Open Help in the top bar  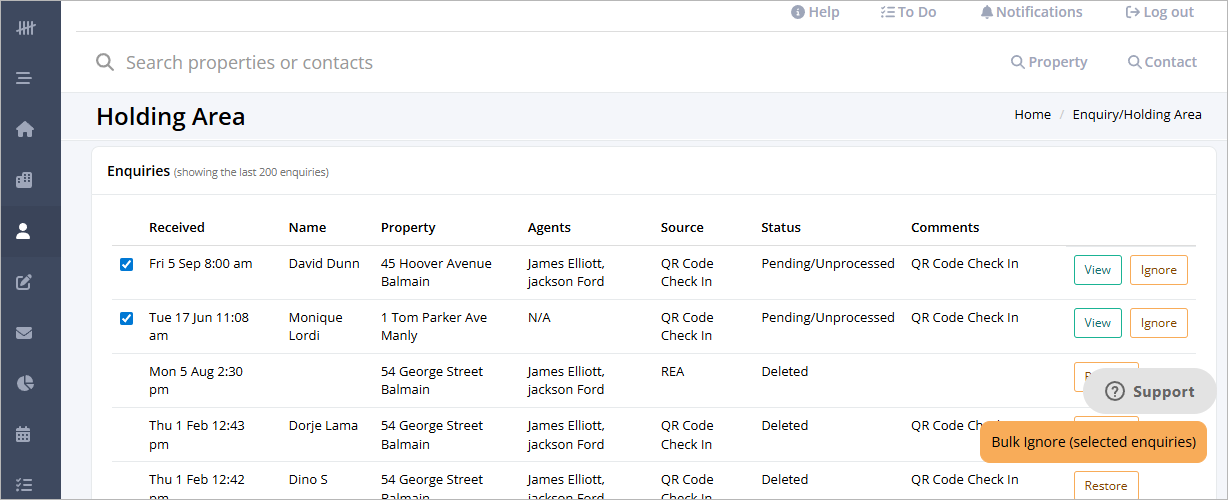pyautogui.click(x=815, y=12)
